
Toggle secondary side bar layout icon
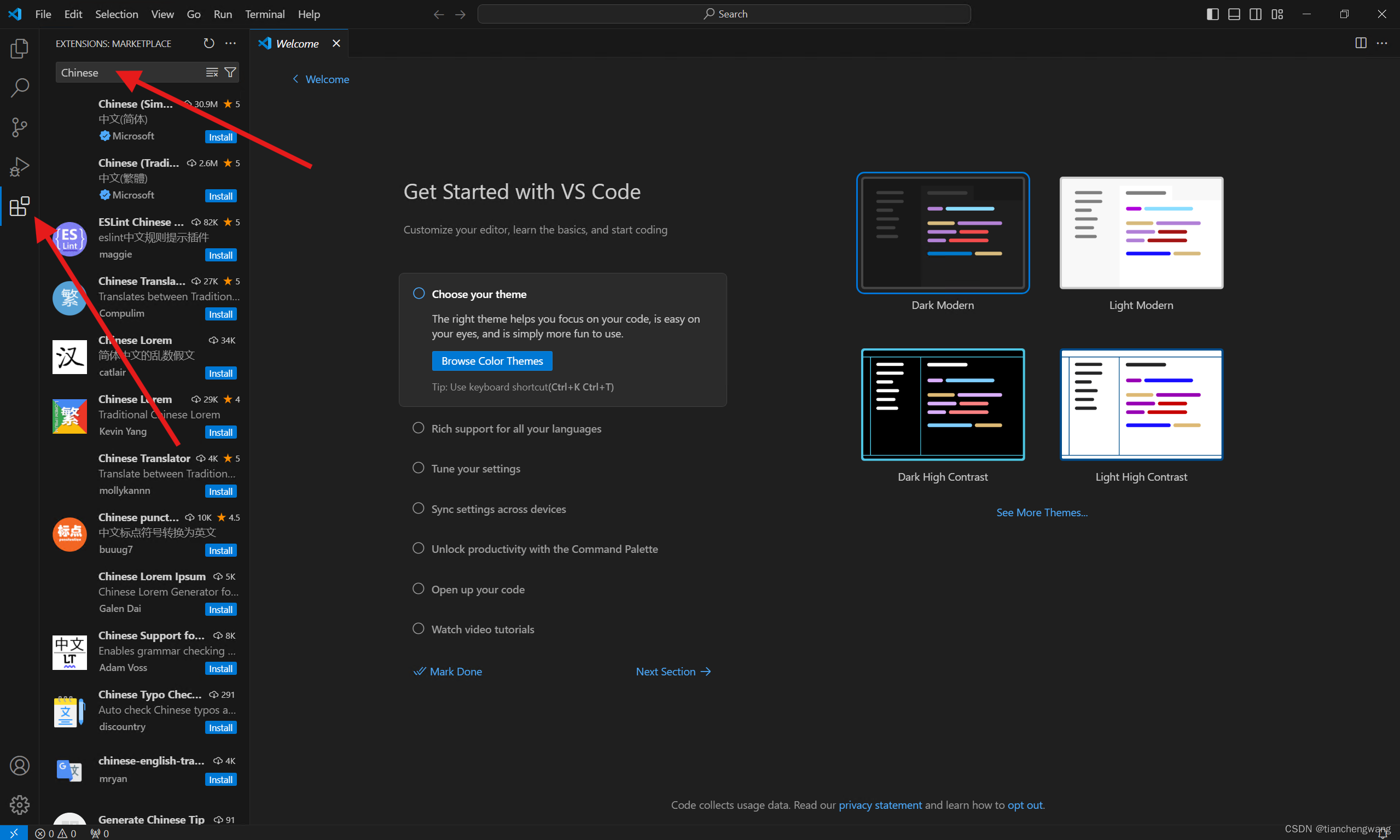(1255, 14)
